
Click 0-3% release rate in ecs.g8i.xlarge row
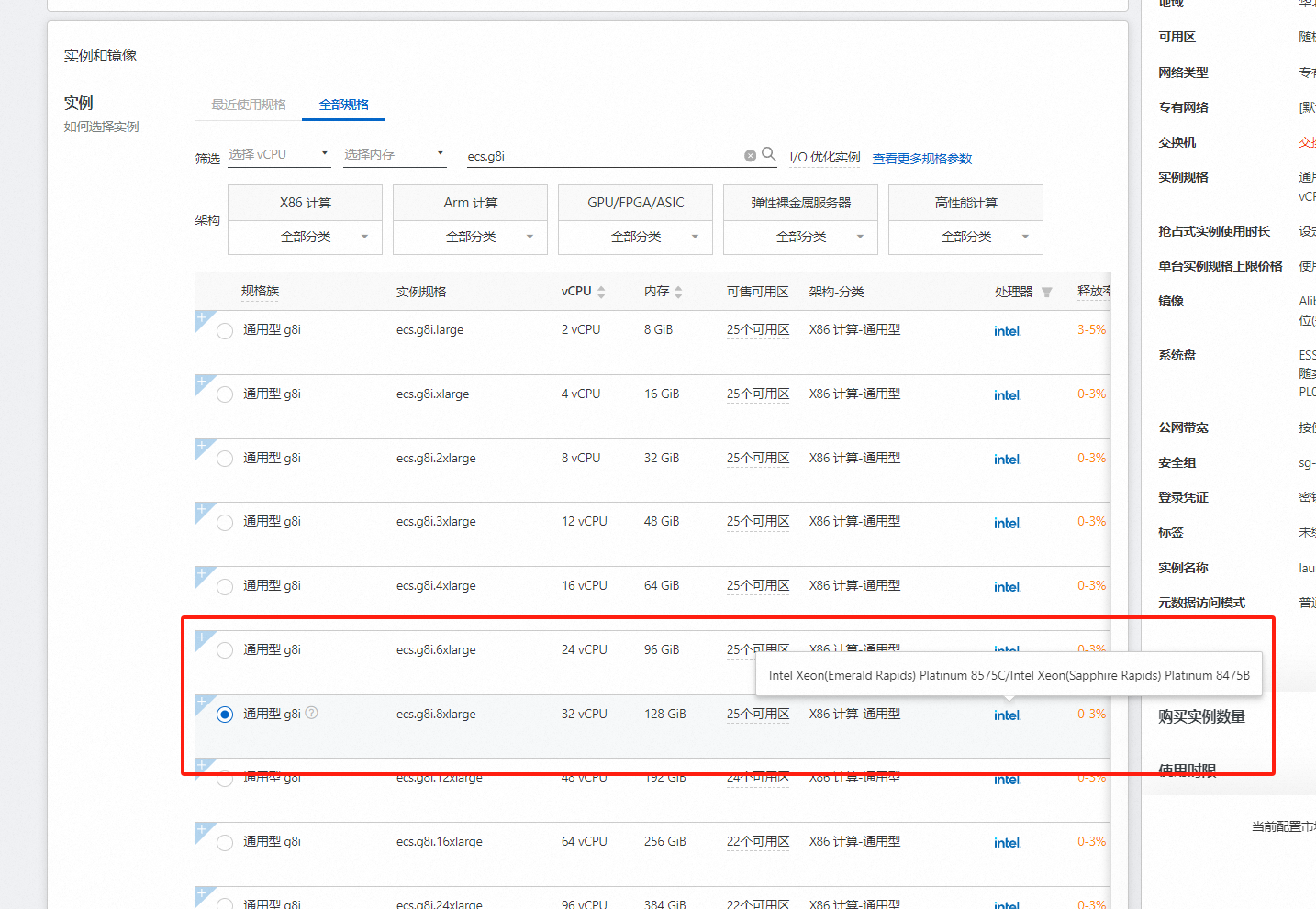pos(1091,394)
